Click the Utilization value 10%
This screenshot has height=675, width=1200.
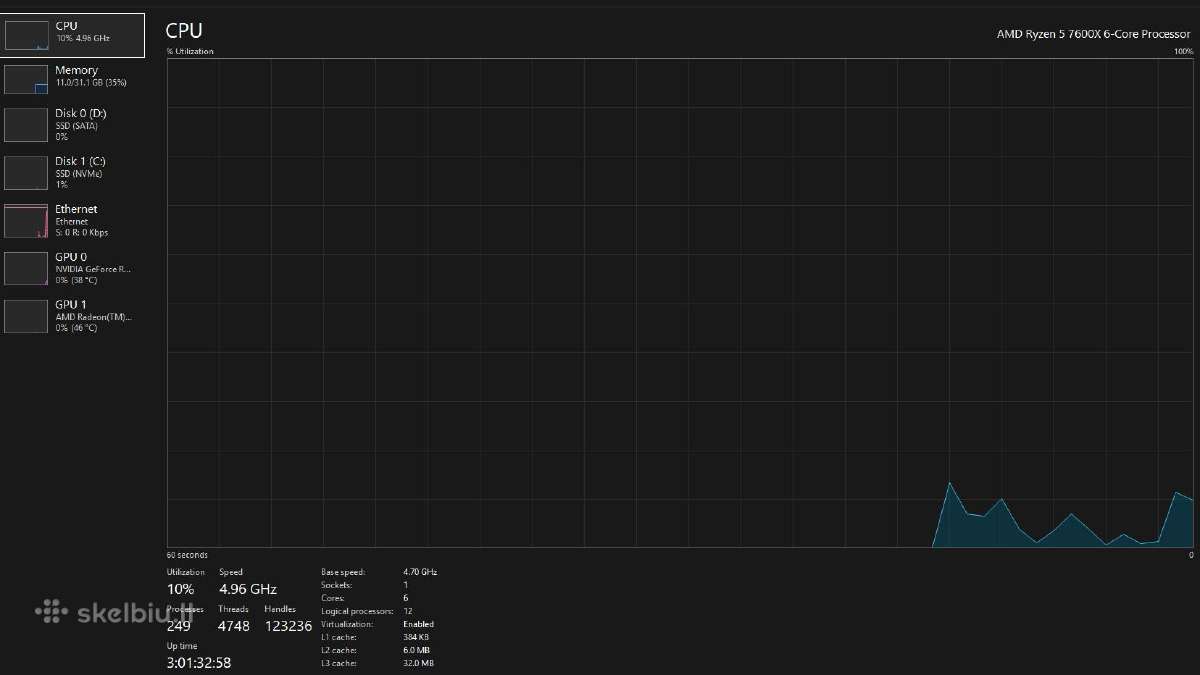(180, 589)
